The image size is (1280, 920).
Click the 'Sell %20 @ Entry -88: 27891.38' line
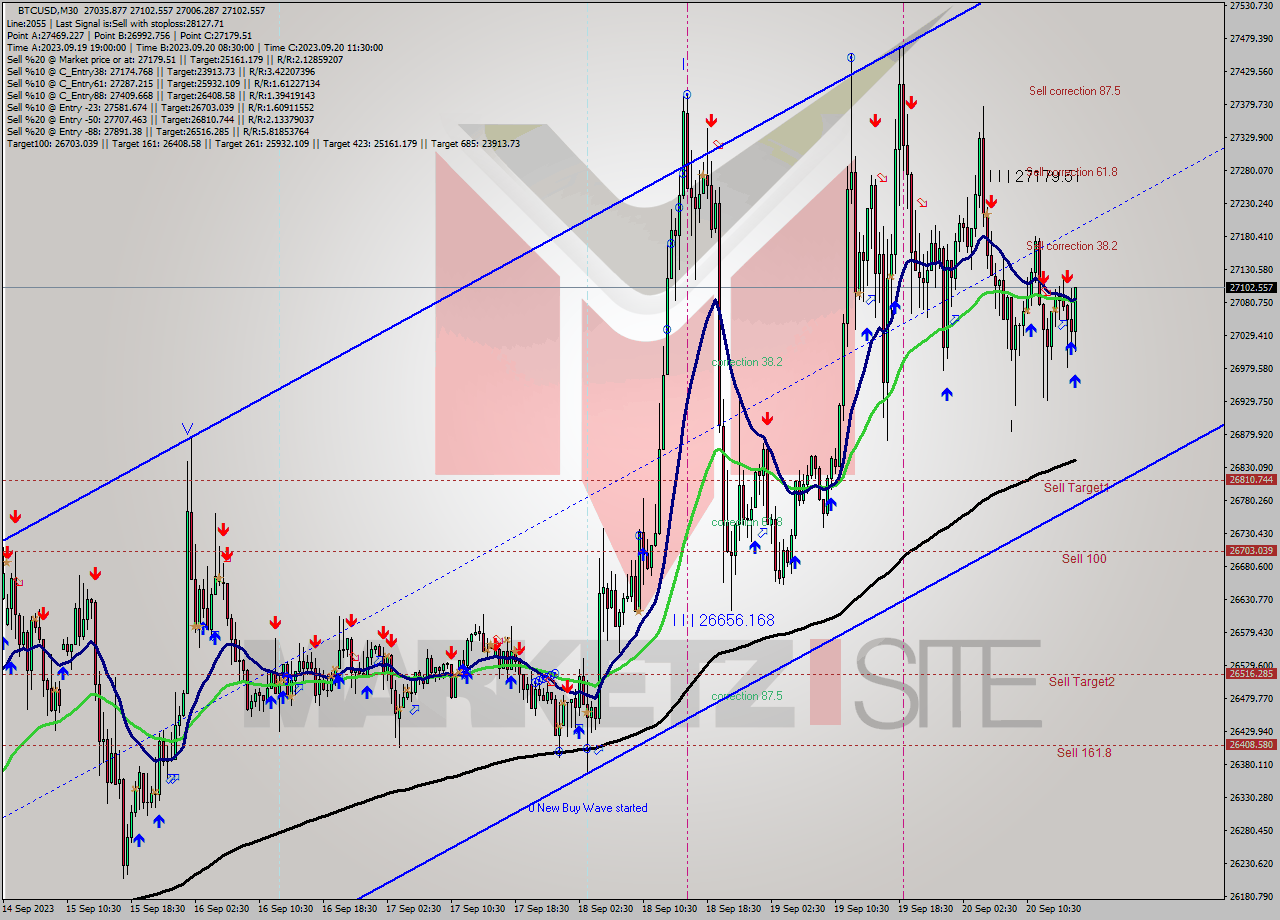tap(158, 131)
